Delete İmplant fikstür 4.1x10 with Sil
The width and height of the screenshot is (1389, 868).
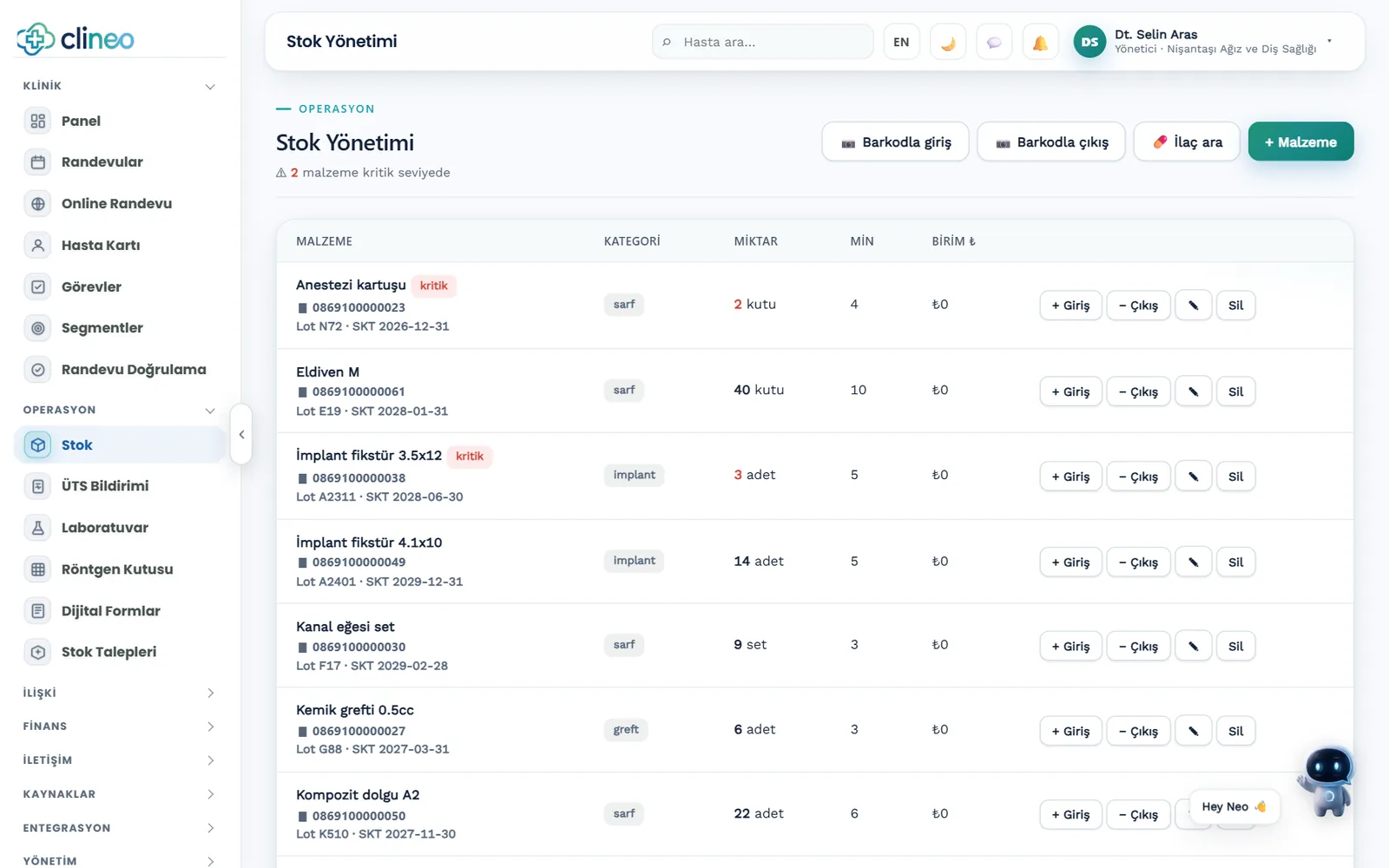tap(1235, 562)
